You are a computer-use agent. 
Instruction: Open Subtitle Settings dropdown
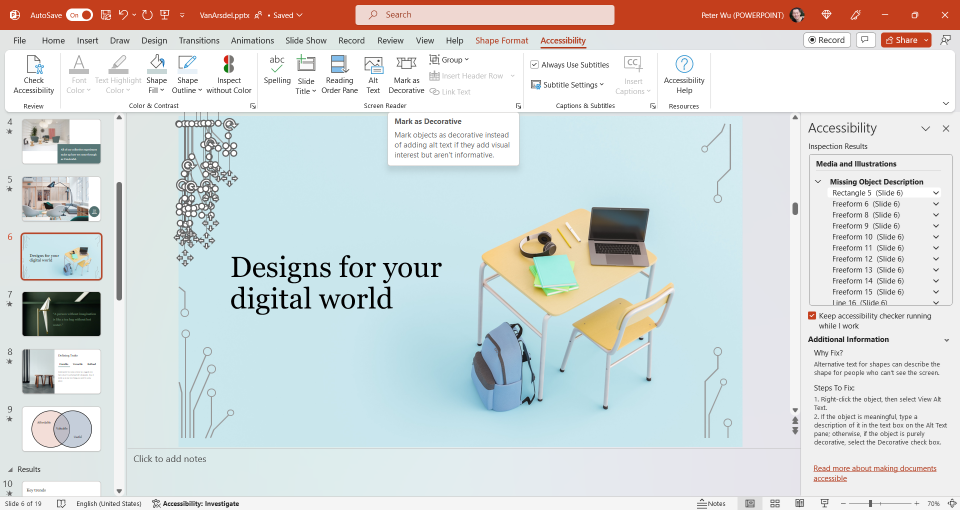pyautogui.click(x=568, y=84)
